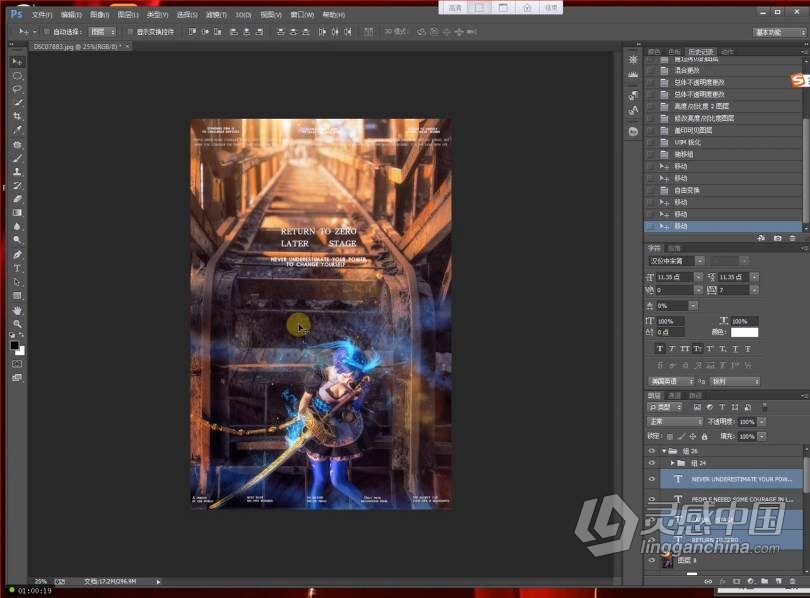Open the Edit menu
The width and height of the screenshot is (810, 598).
click(71, 15)
